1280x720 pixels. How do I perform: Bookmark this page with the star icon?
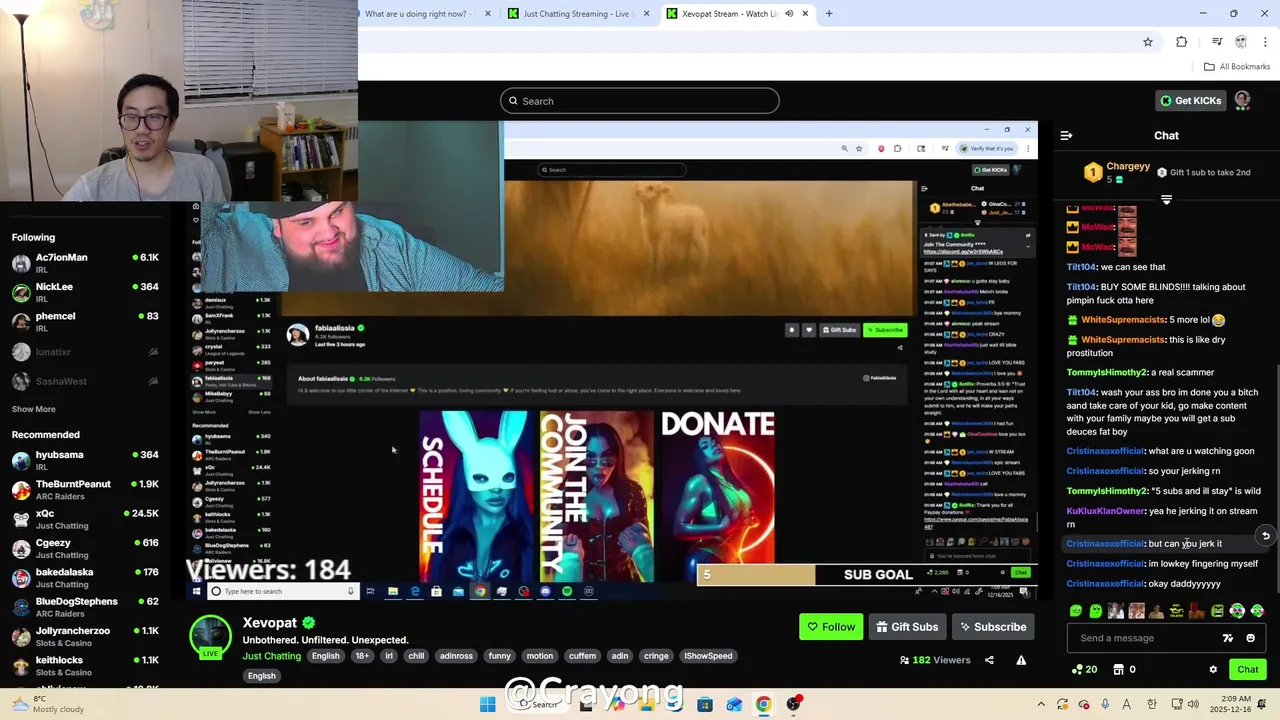(1148, 42)
